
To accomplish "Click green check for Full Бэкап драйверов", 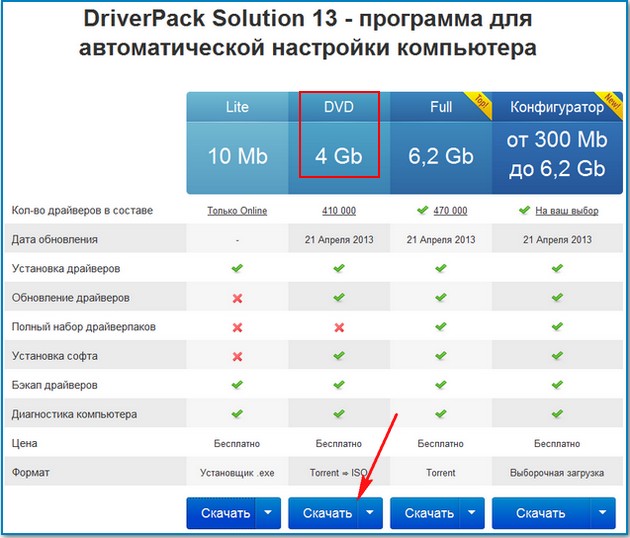I will 441,385.
